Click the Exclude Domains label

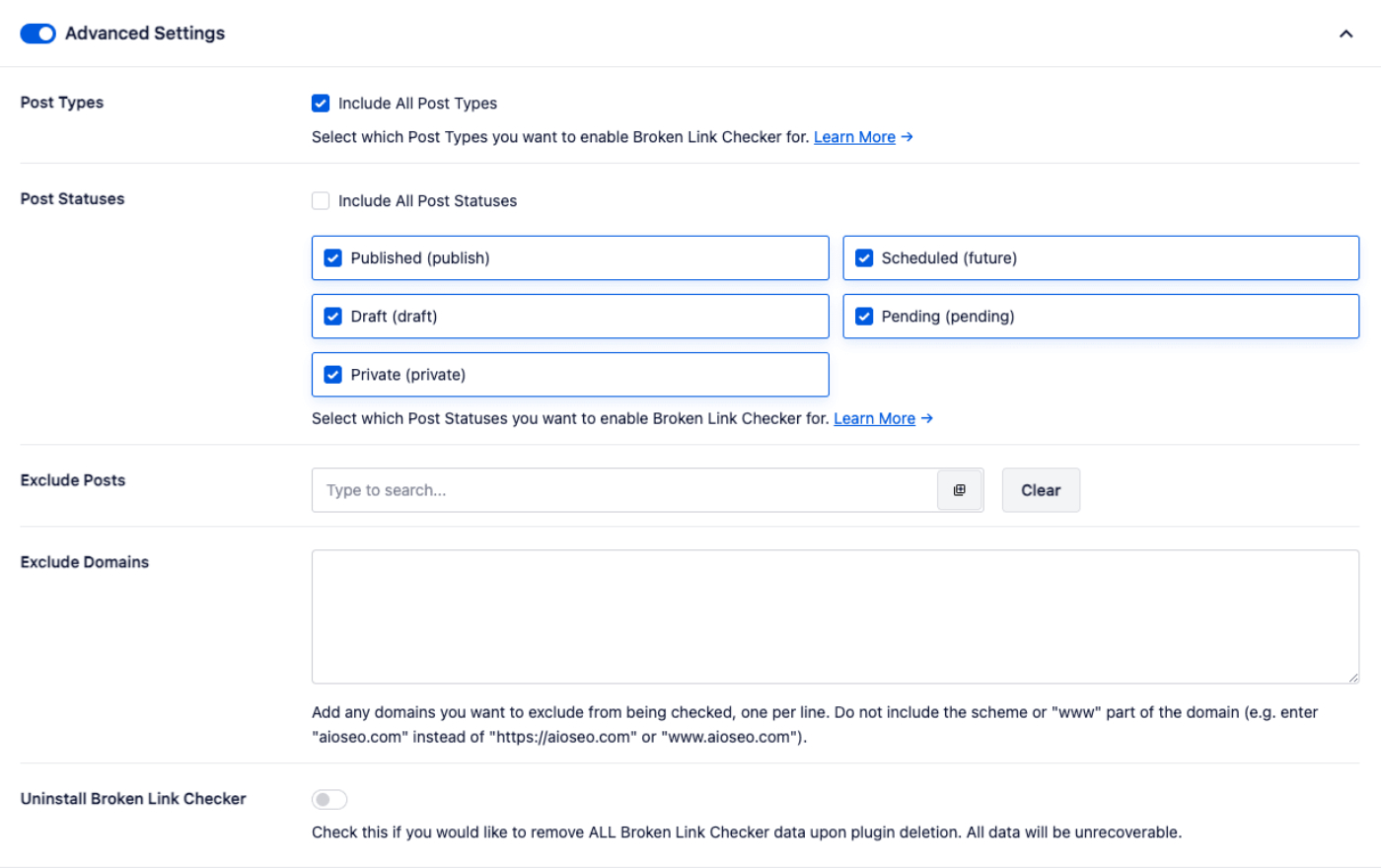(85, 562)
